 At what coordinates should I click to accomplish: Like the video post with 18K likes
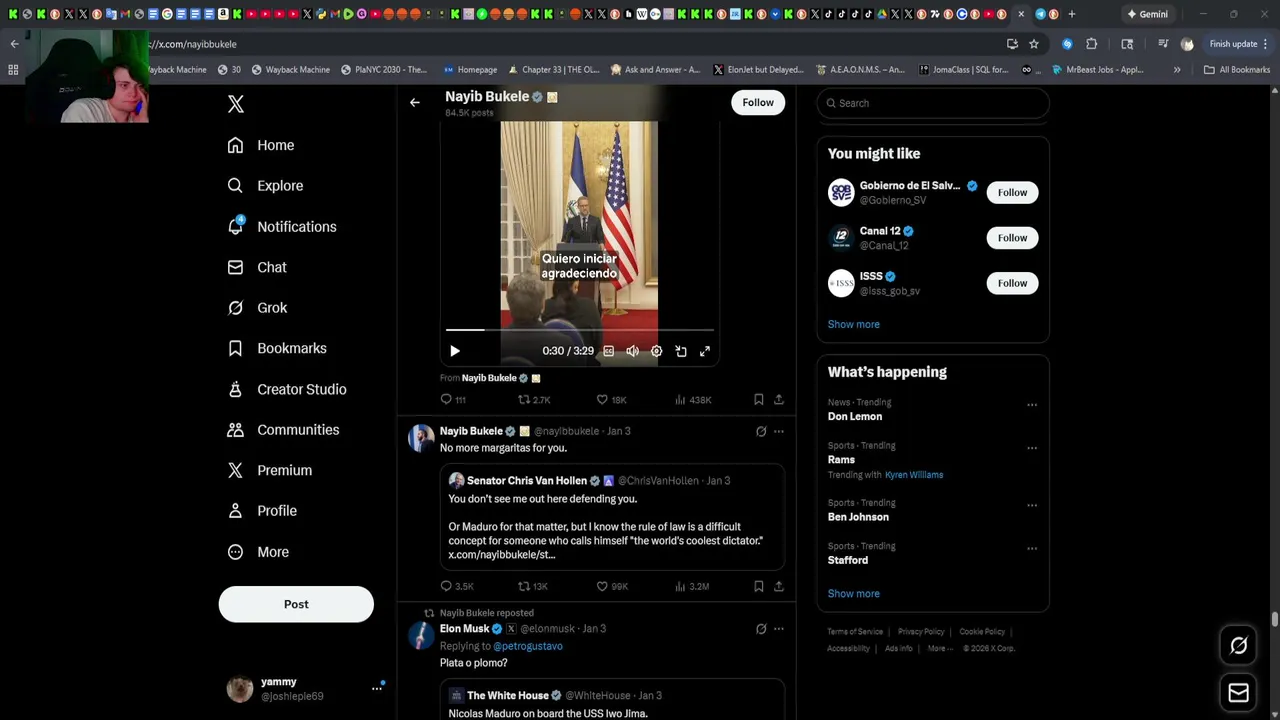click(611, 399)
